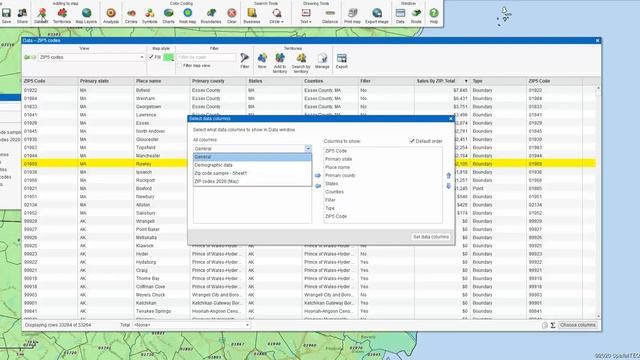Click the Print map icon
This screenshot has width=640, height=360.
coord(352,16)
